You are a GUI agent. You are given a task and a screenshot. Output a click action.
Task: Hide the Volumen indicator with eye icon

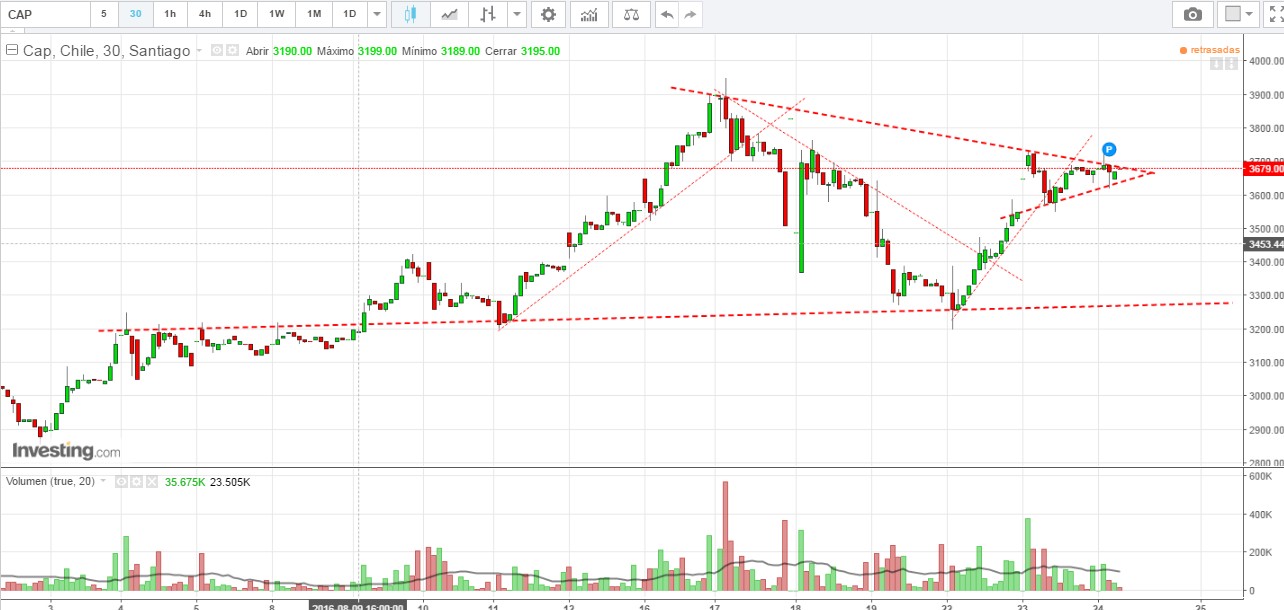121,481
